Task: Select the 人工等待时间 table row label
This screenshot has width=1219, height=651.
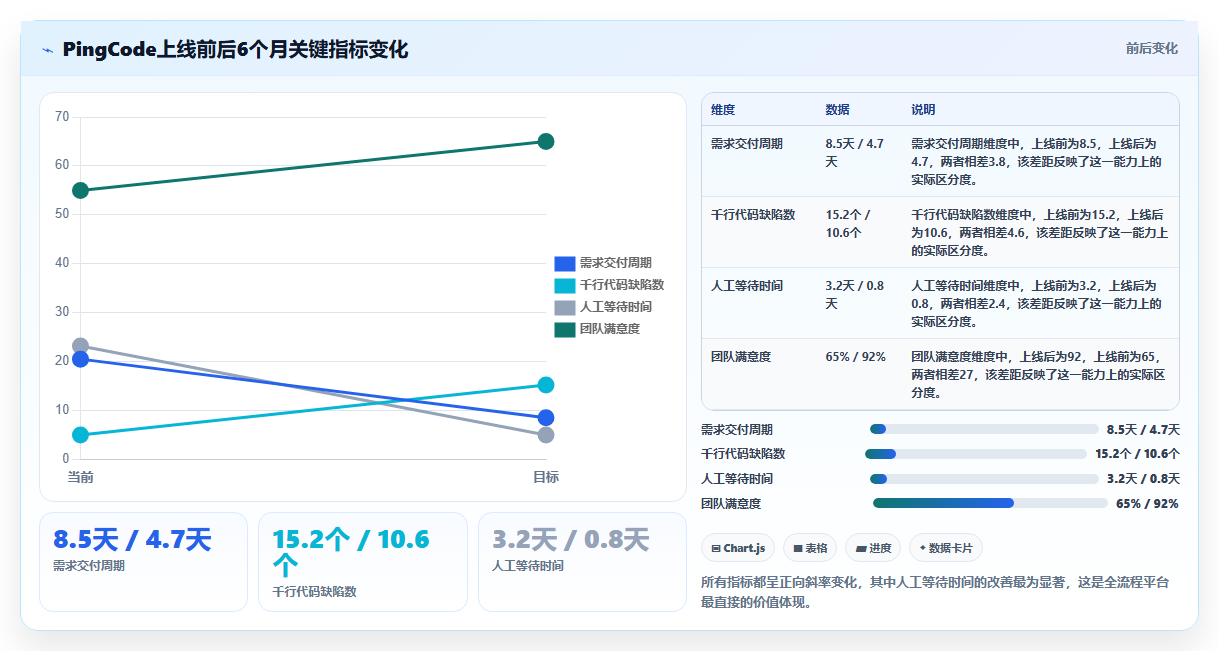Action: click(747, 286)
